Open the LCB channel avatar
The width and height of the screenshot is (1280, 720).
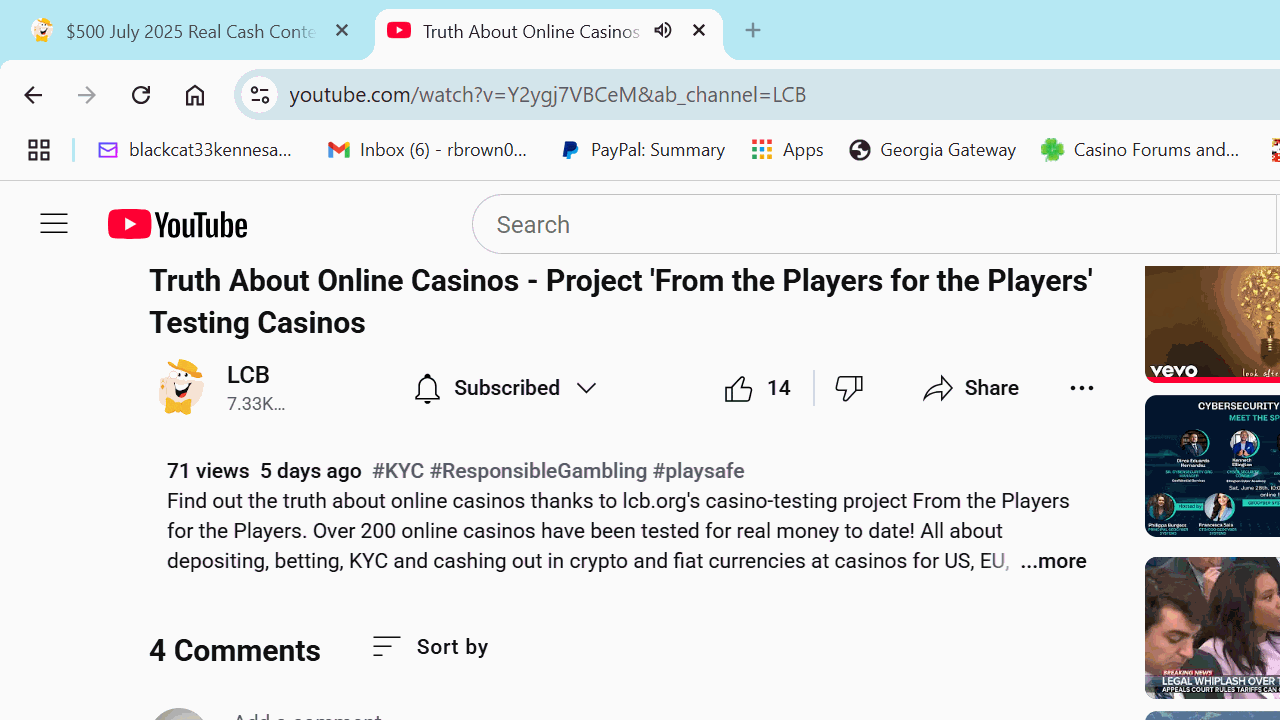(181, 388)
